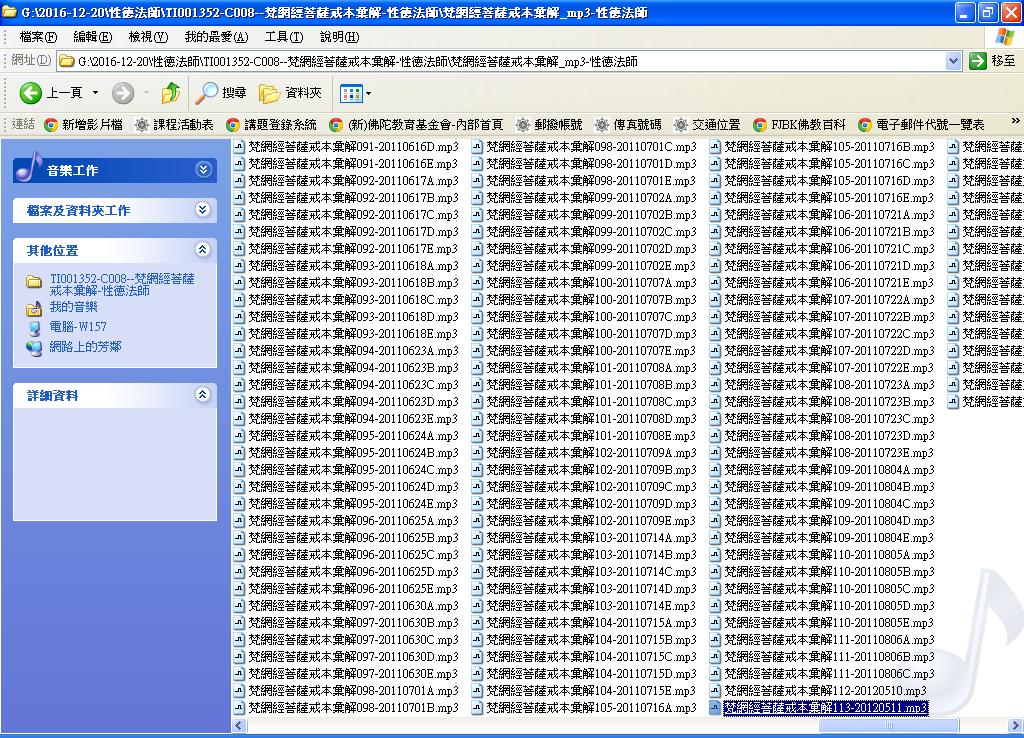The height and width of the screenshot is (738, 1024).
Task: Collapse the 其他位置 panel
Action: [x=203, y=250]
